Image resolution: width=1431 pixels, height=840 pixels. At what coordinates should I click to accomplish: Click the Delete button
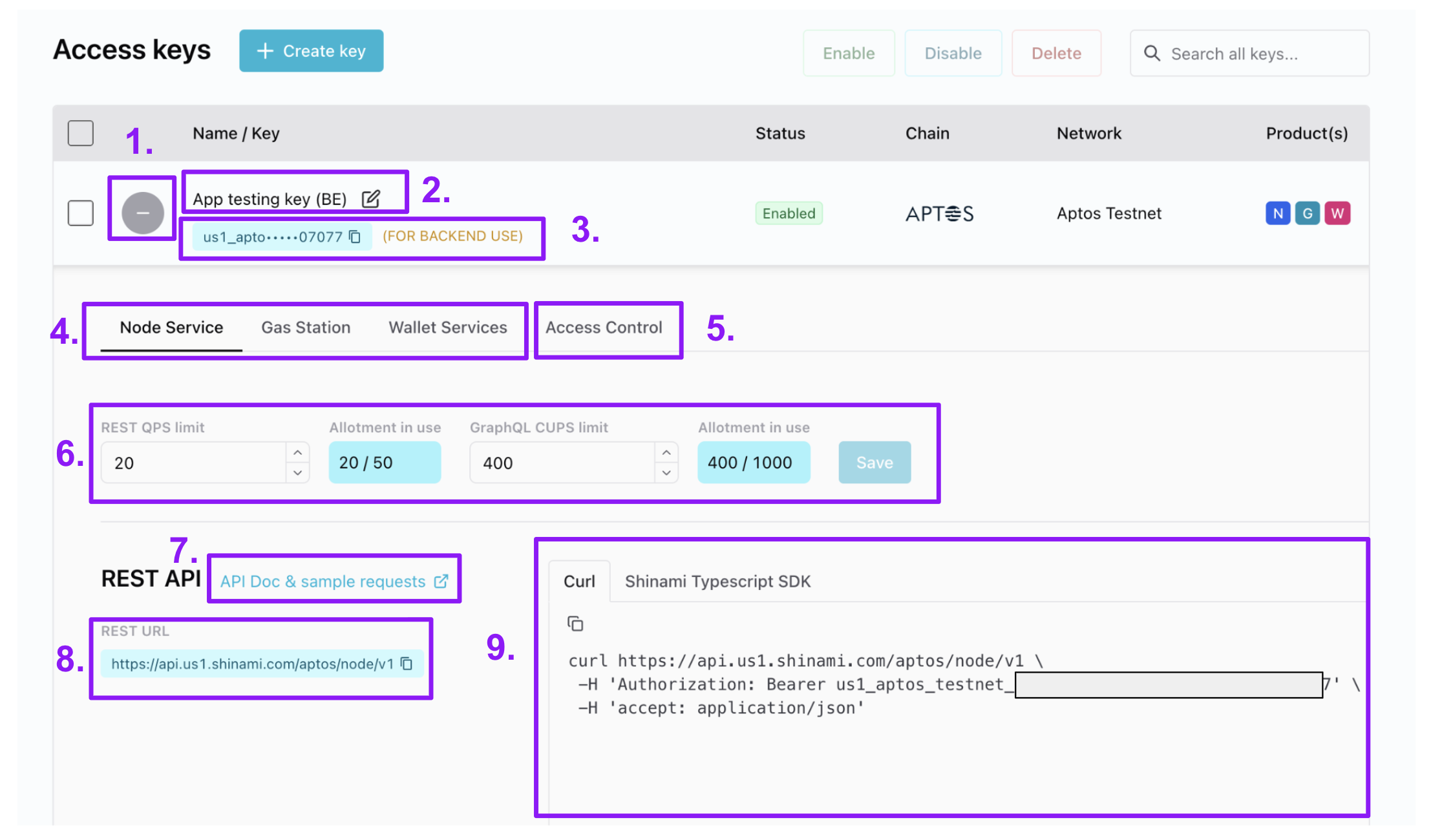[1056, 53]
